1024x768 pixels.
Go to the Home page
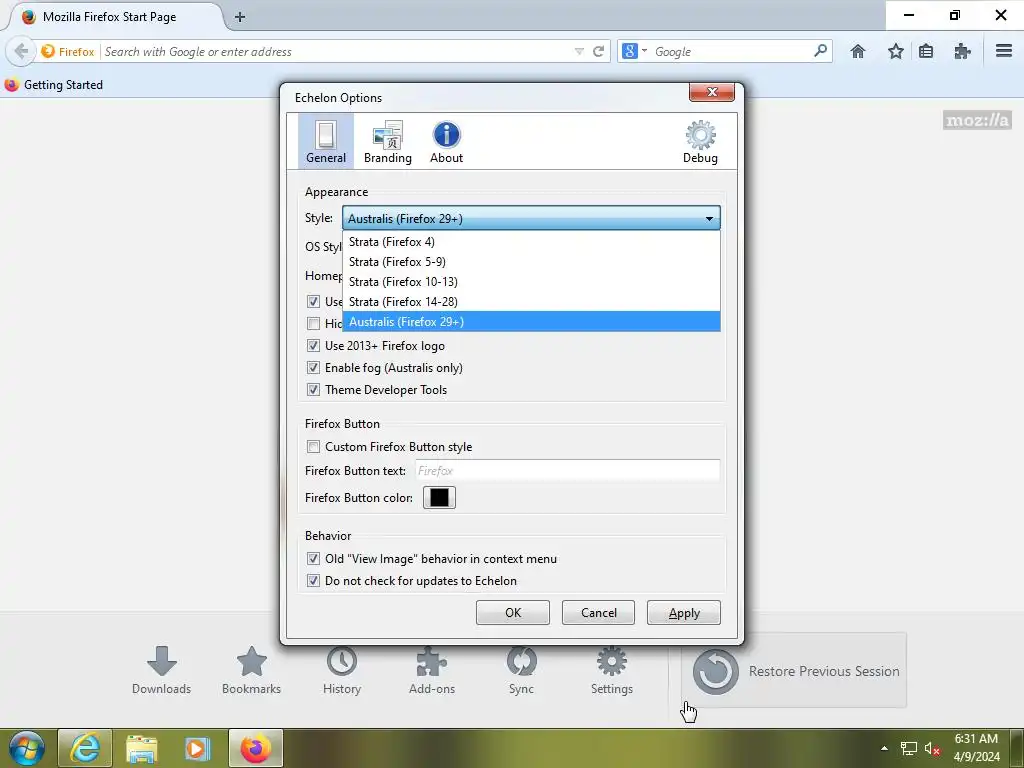pos(858,51)
